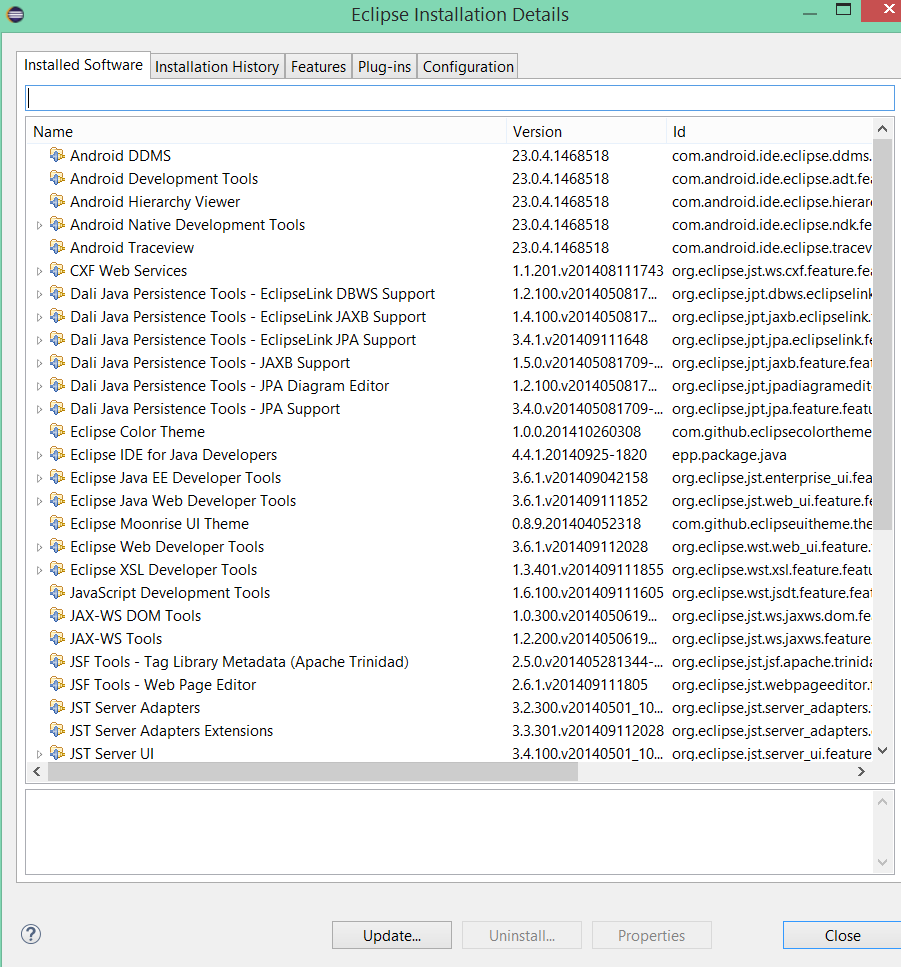Image resolution: width=901 pixels, height=967 pixels.
Task: Open the Installation History tab
Action: pos(217,67)
